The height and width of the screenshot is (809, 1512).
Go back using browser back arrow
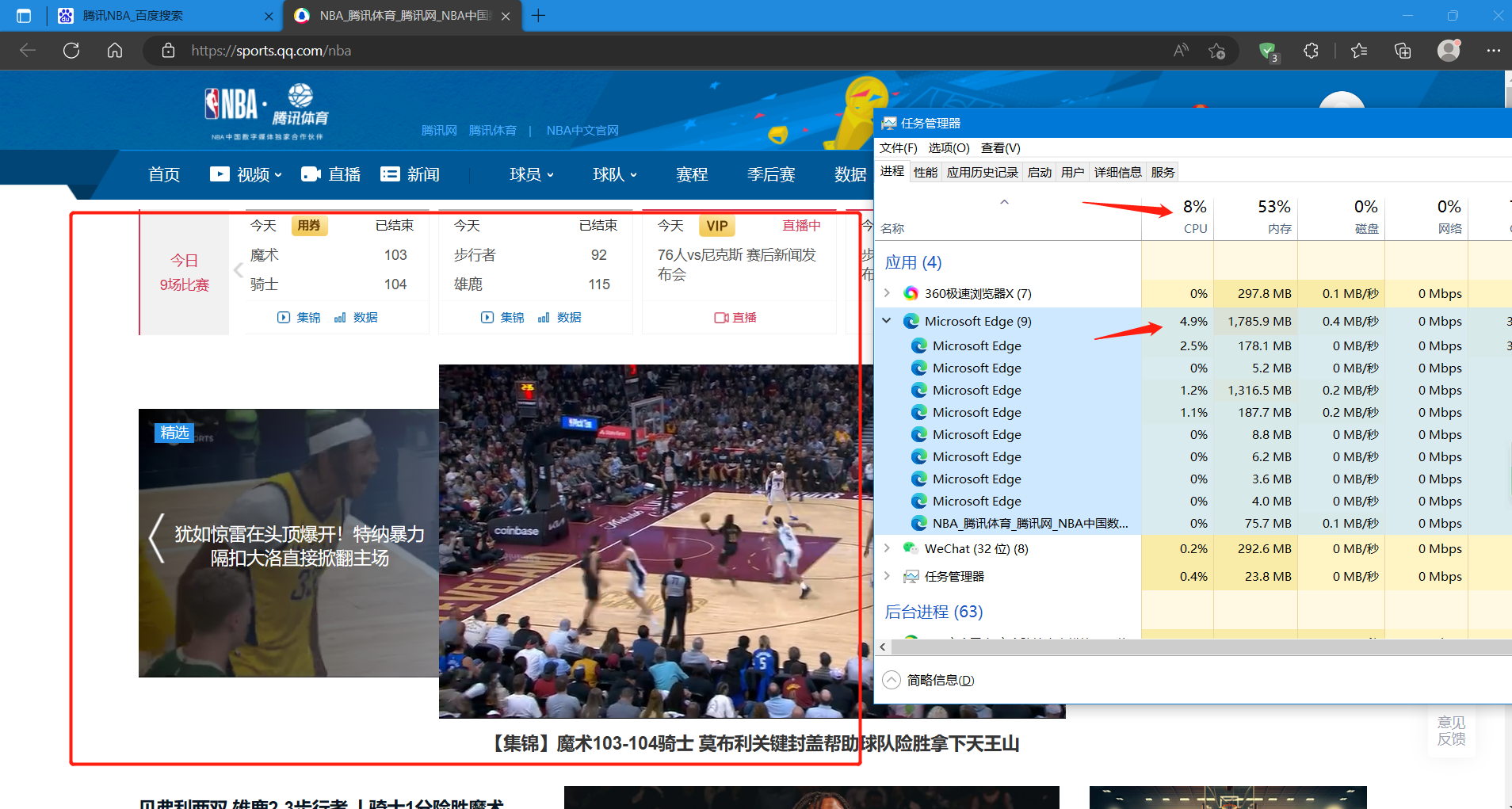tap(28, 51)
